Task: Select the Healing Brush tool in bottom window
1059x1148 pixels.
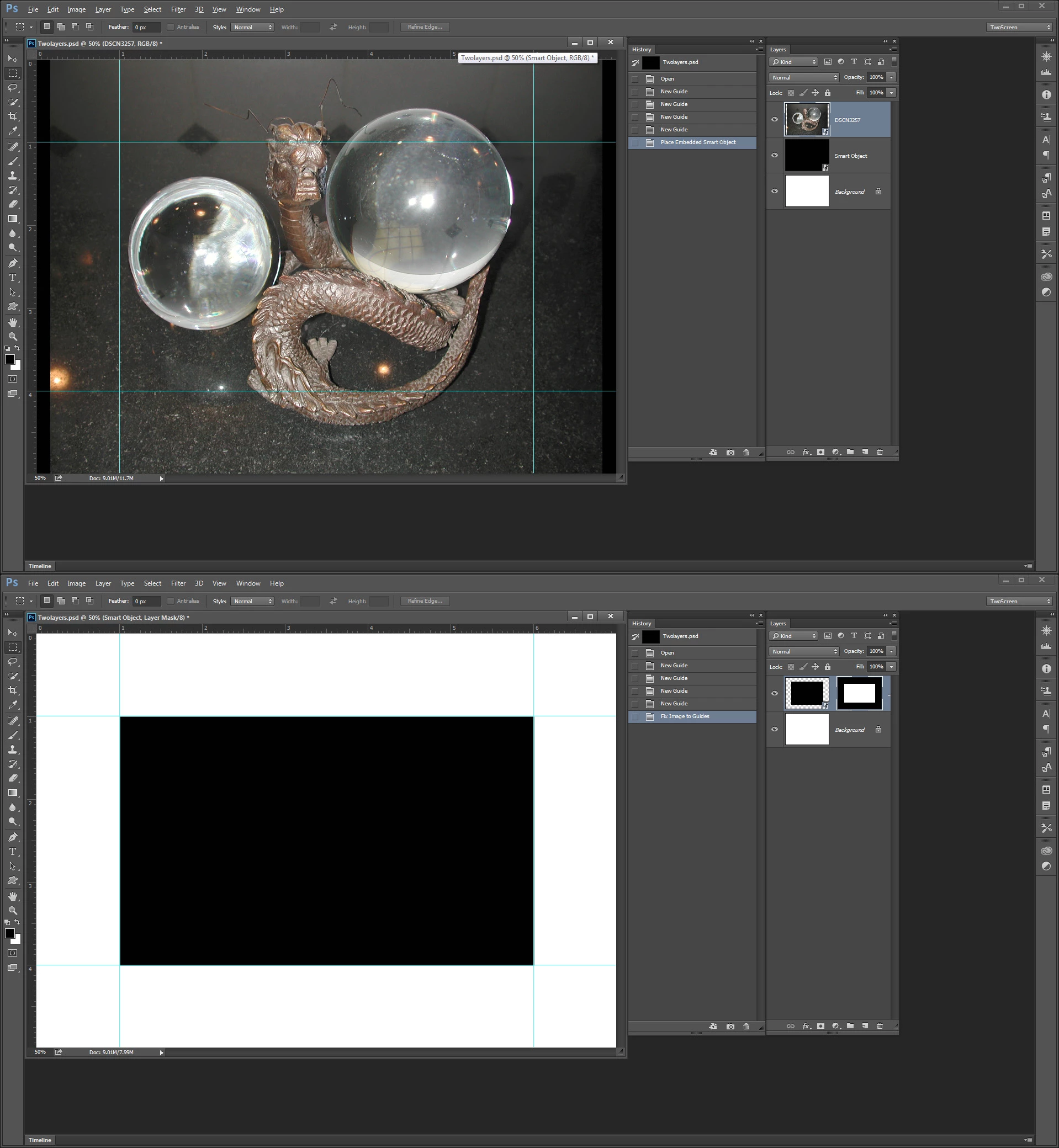Action: [x=13, y=720]
